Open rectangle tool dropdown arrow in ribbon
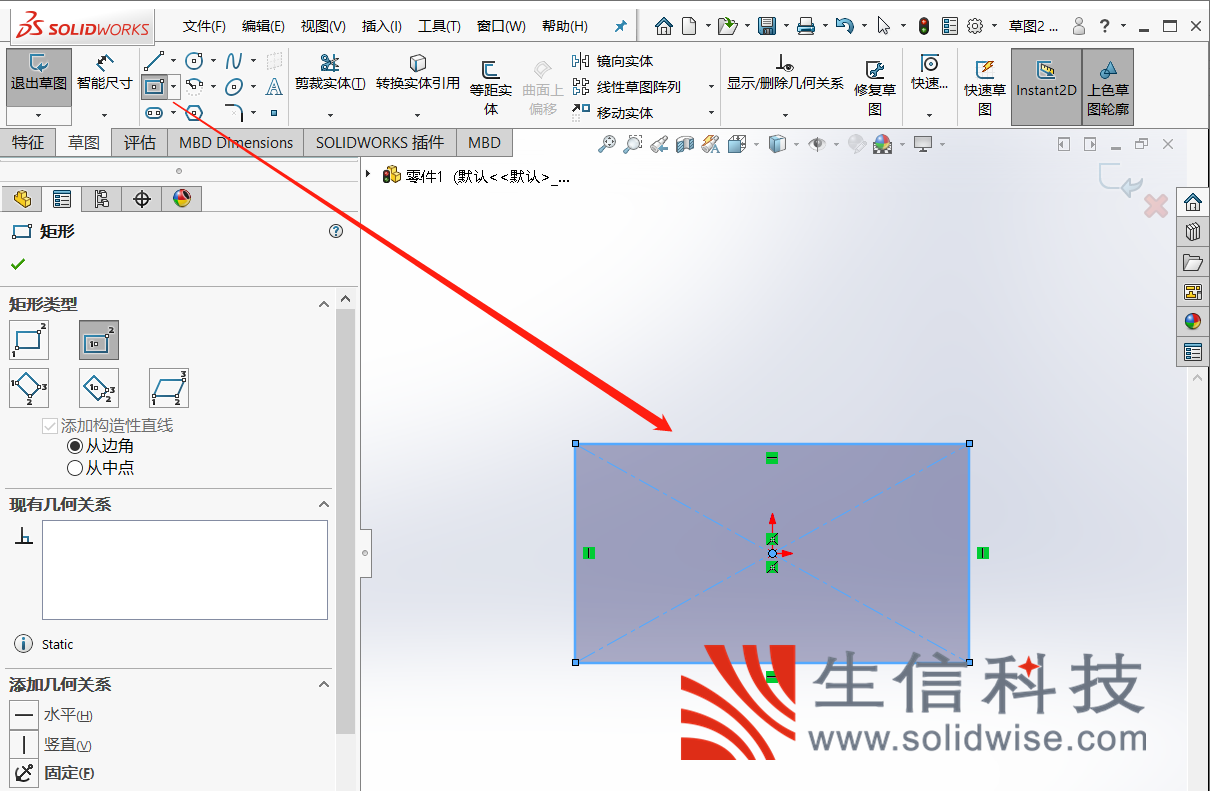This screenshot has height=791, width=1210. [174, 87]
